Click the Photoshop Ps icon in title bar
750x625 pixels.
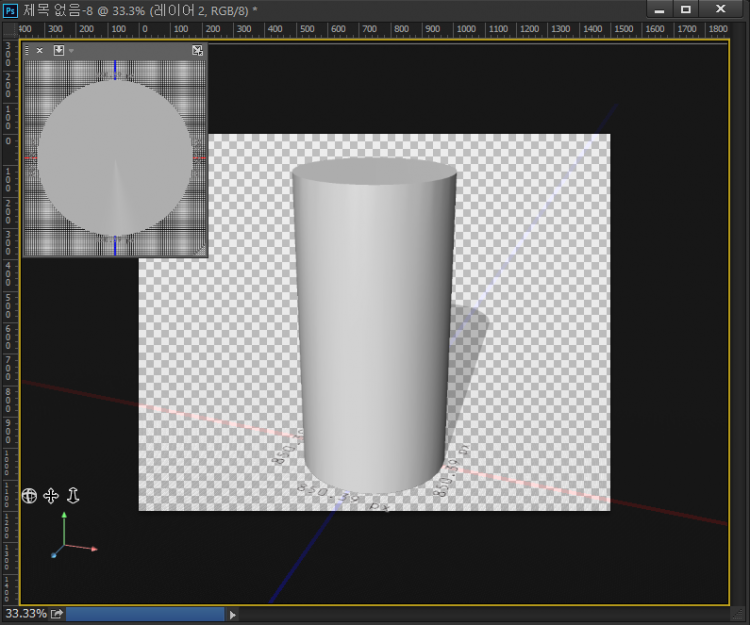pyautogui.click(x=10, y=9)
